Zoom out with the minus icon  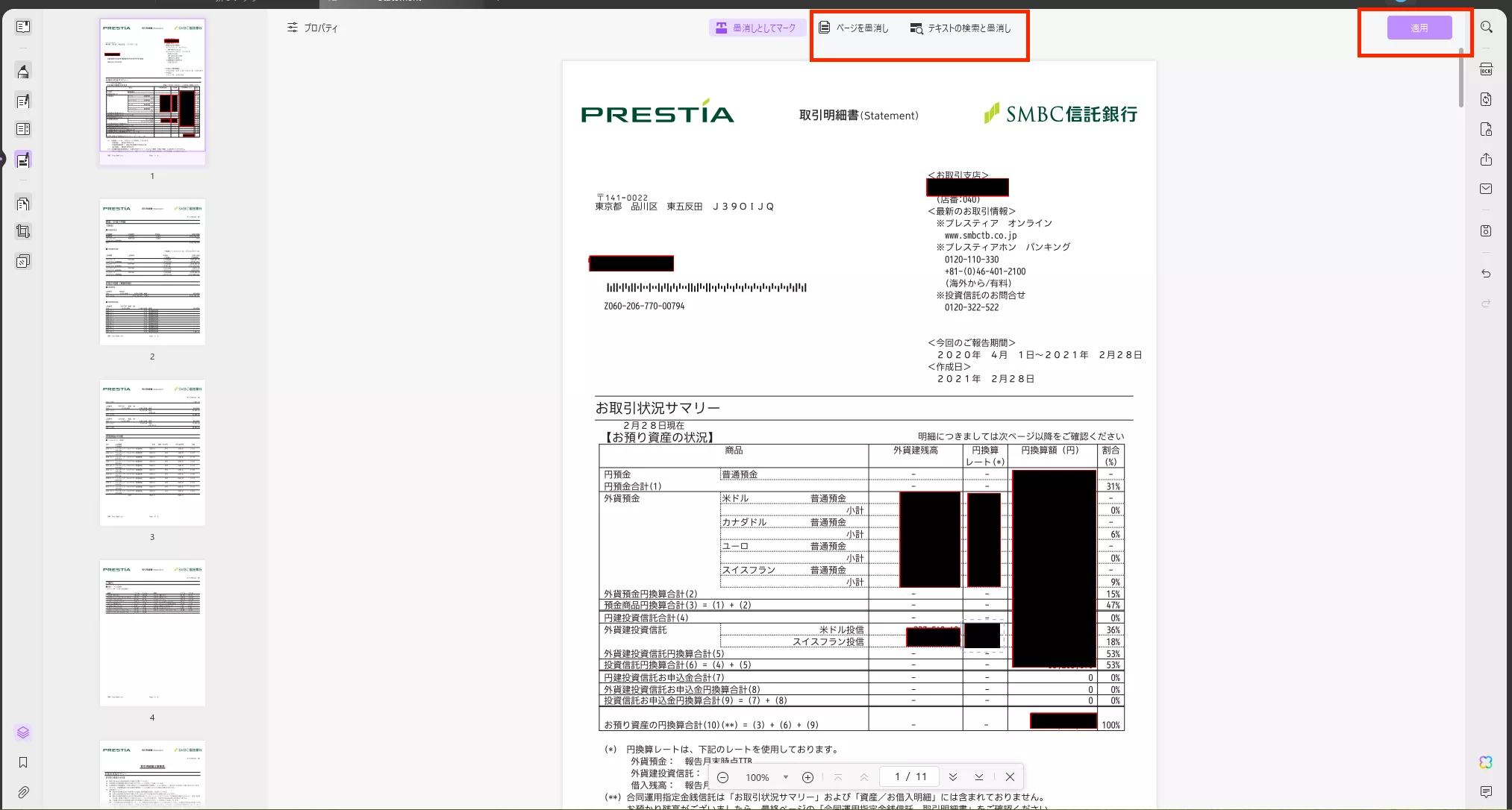722,777
